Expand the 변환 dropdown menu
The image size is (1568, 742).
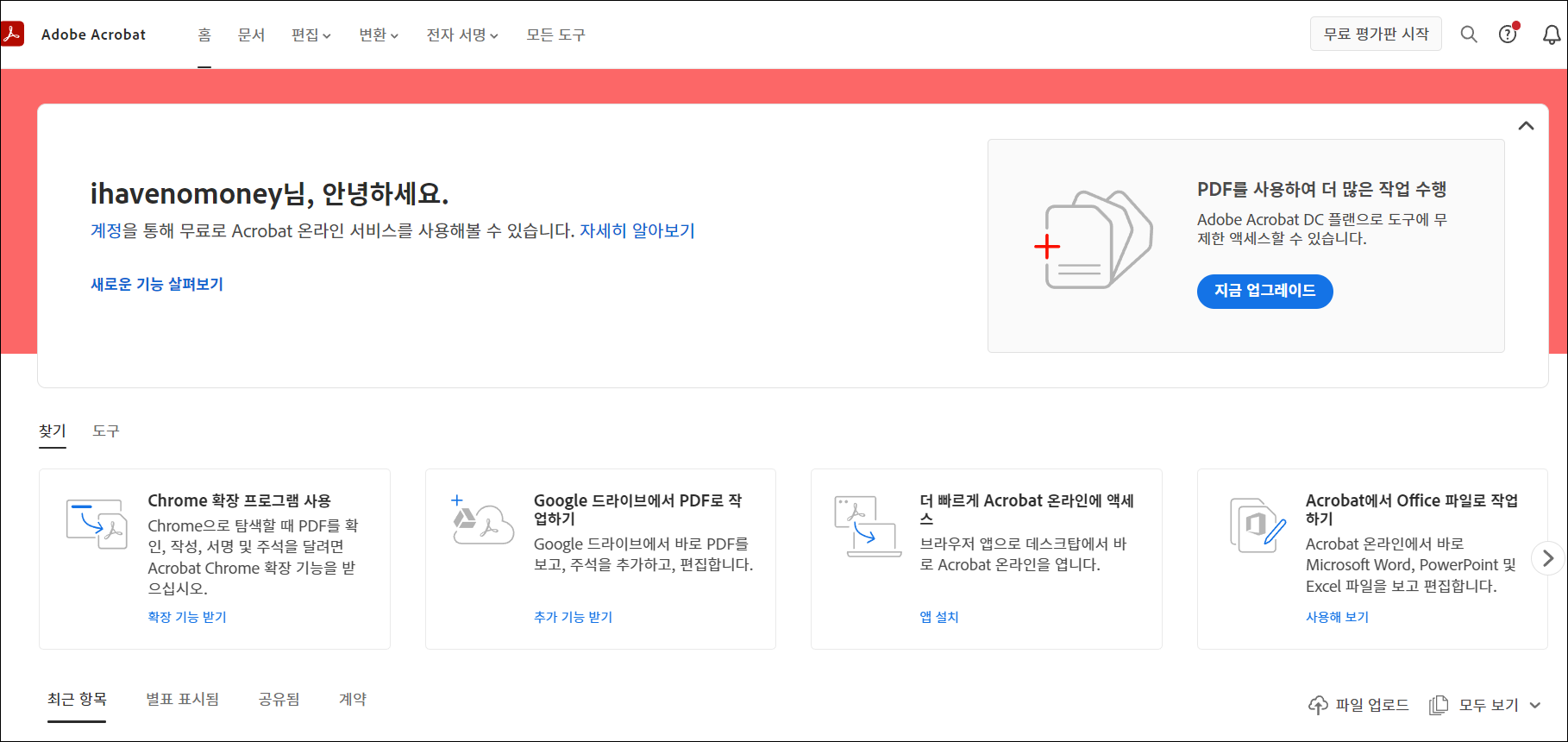click(x=379, y=35)
